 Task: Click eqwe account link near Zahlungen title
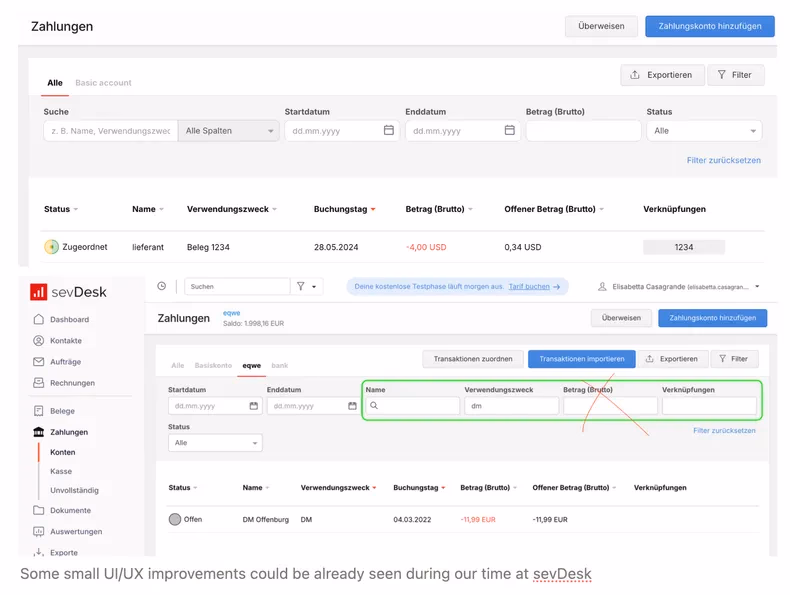click(x=232, y=313)
